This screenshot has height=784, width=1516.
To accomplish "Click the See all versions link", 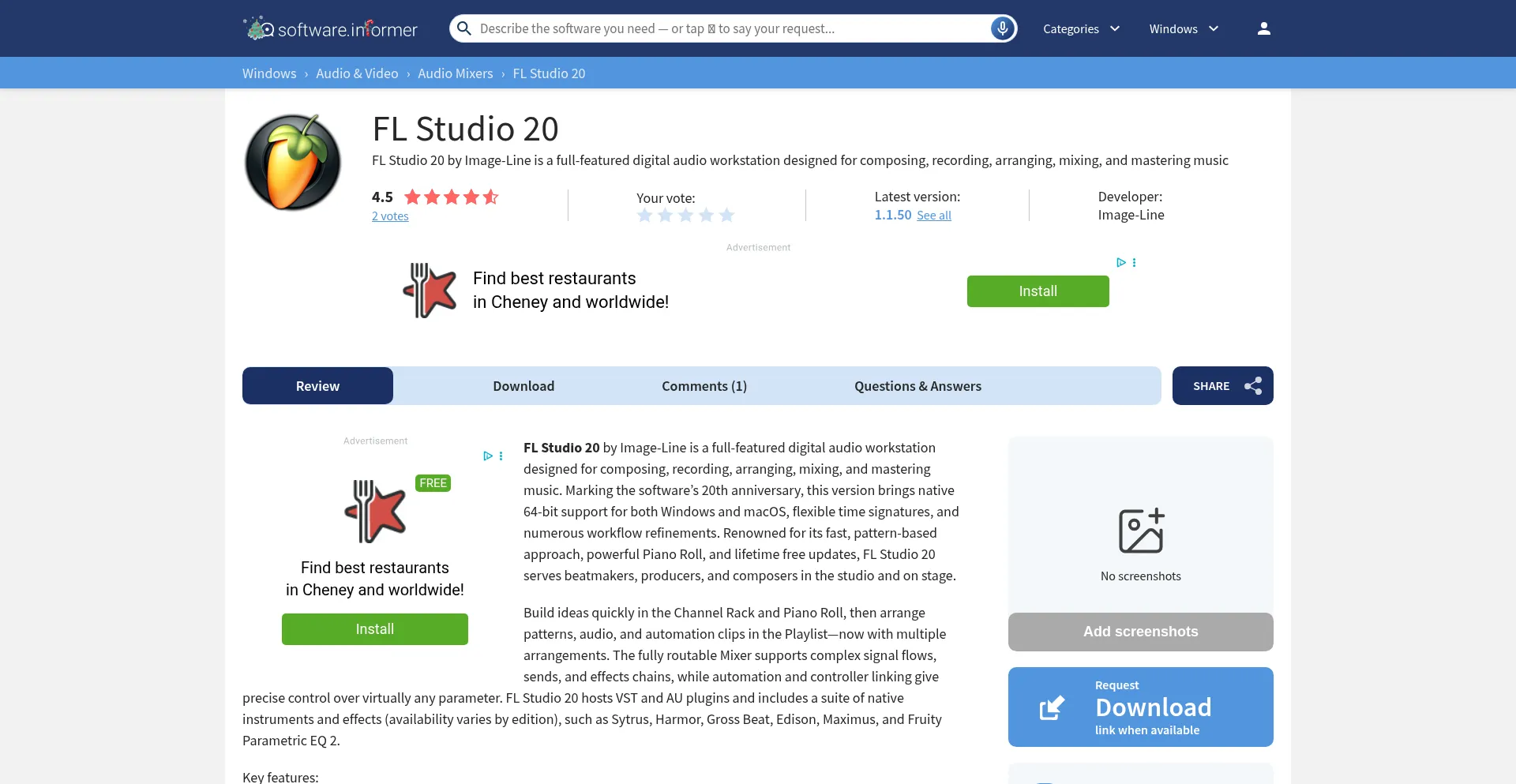I will point(934,215).
